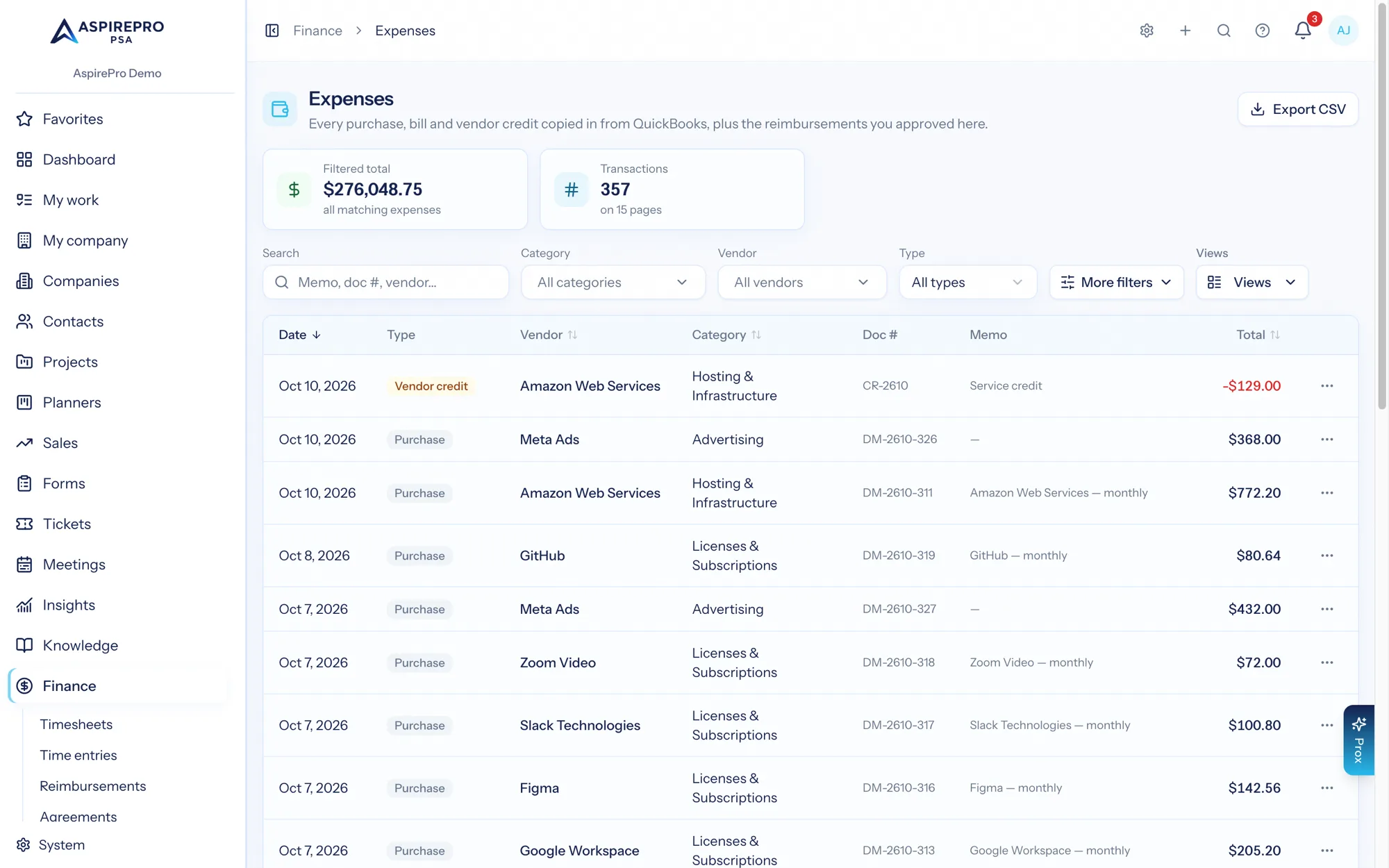Collapse the sidebar panel icon
Screen dimensions: 1389x868
(272, 31)
